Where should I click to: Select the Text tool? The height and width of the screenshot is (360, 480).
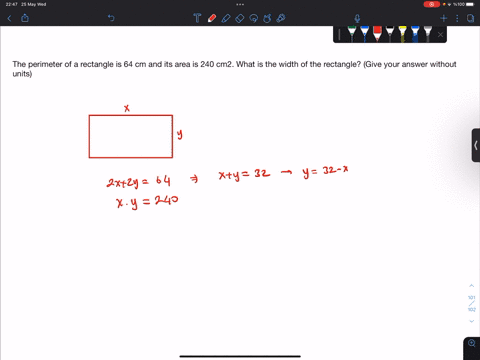pyautogui.click(x=197, y=18)
